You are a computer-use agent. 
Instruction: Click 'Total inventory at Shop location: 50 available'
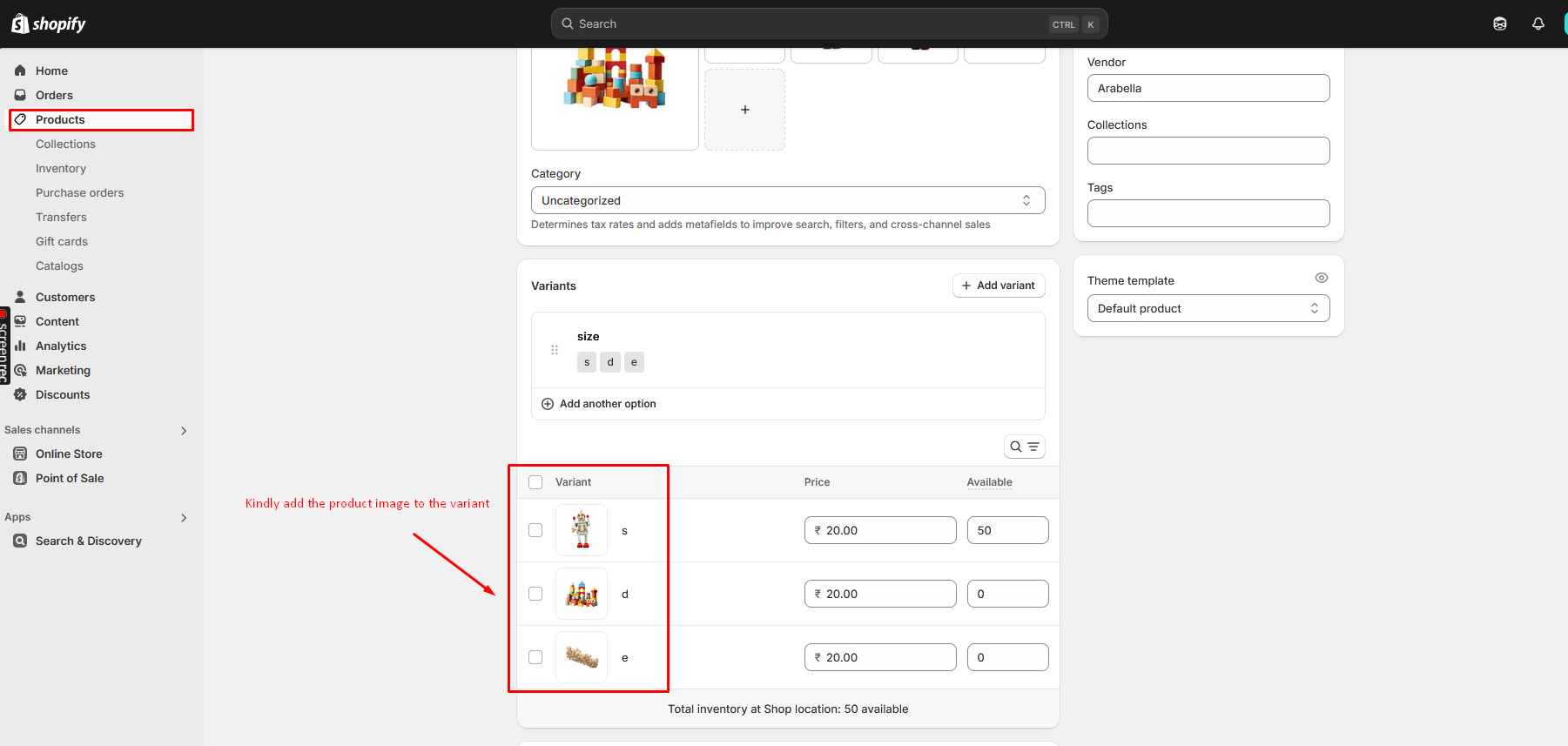coord(788,709)
